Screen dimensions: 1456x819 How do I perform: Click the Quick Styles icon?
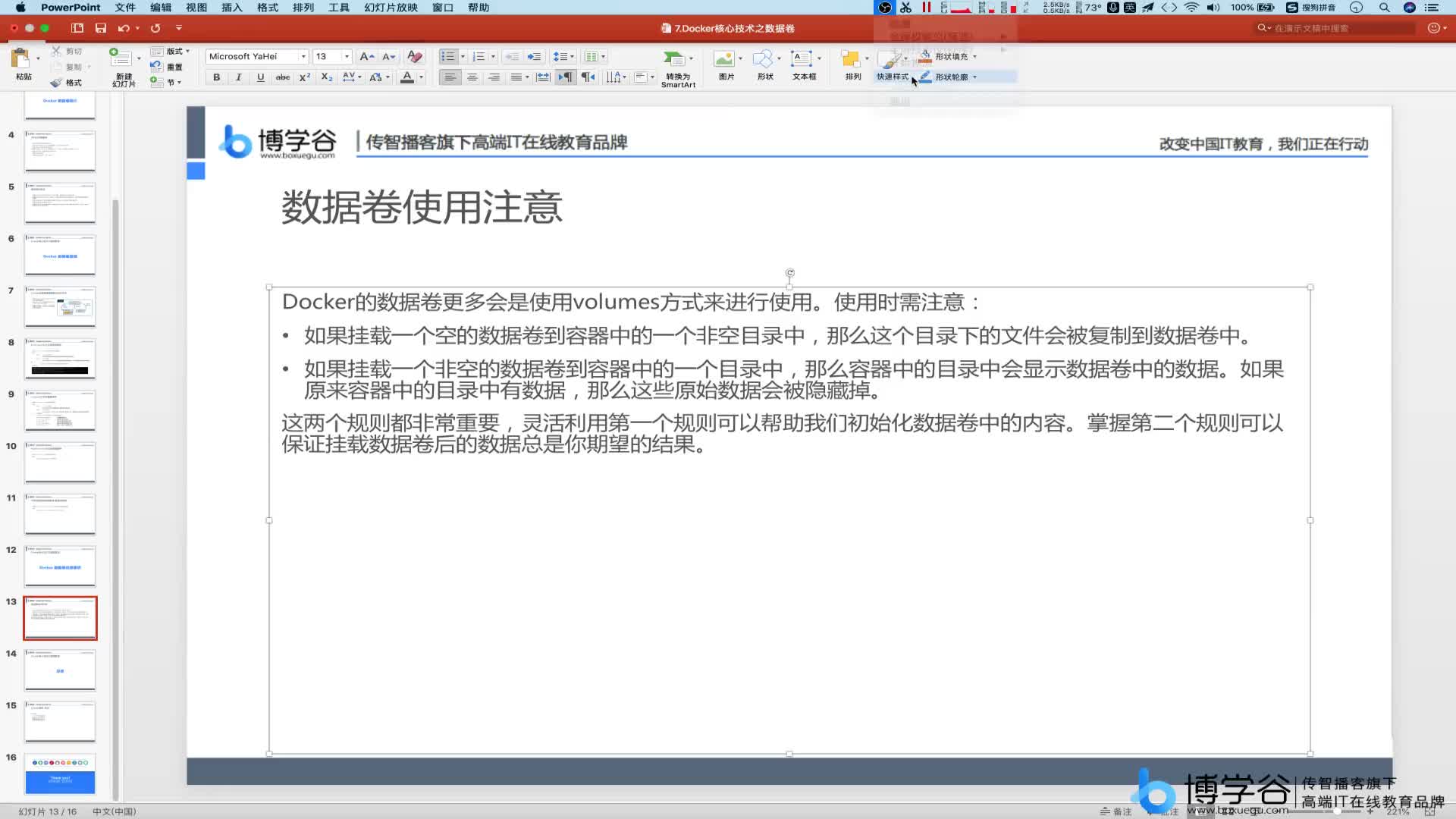click(889, 59)
